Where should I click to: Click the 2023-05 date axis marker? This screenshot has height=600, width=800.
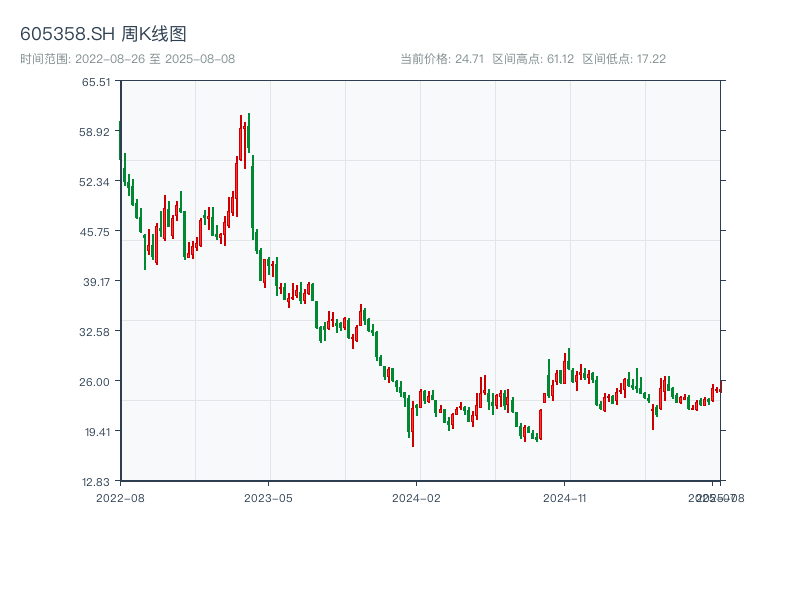[268, 497]
